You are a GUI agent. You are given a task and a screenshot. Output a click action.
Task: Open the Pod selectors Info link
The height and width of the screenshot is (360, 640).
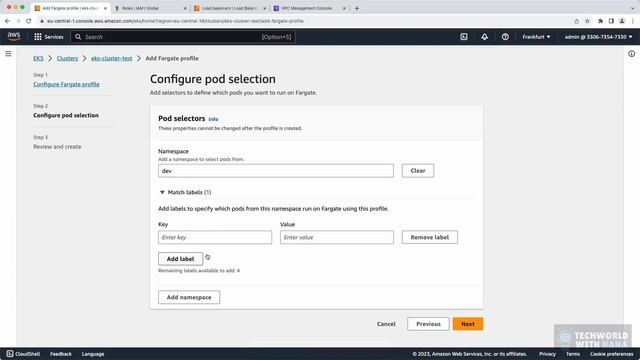pyautogui.click(x=213, y=119)
